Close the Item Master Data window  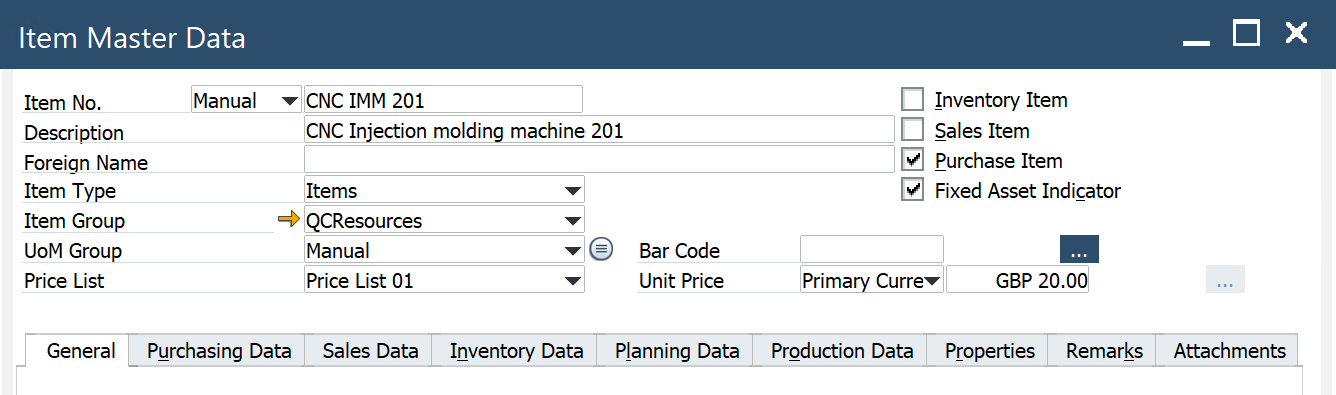pyautogui.click(x=1296, y=33)
